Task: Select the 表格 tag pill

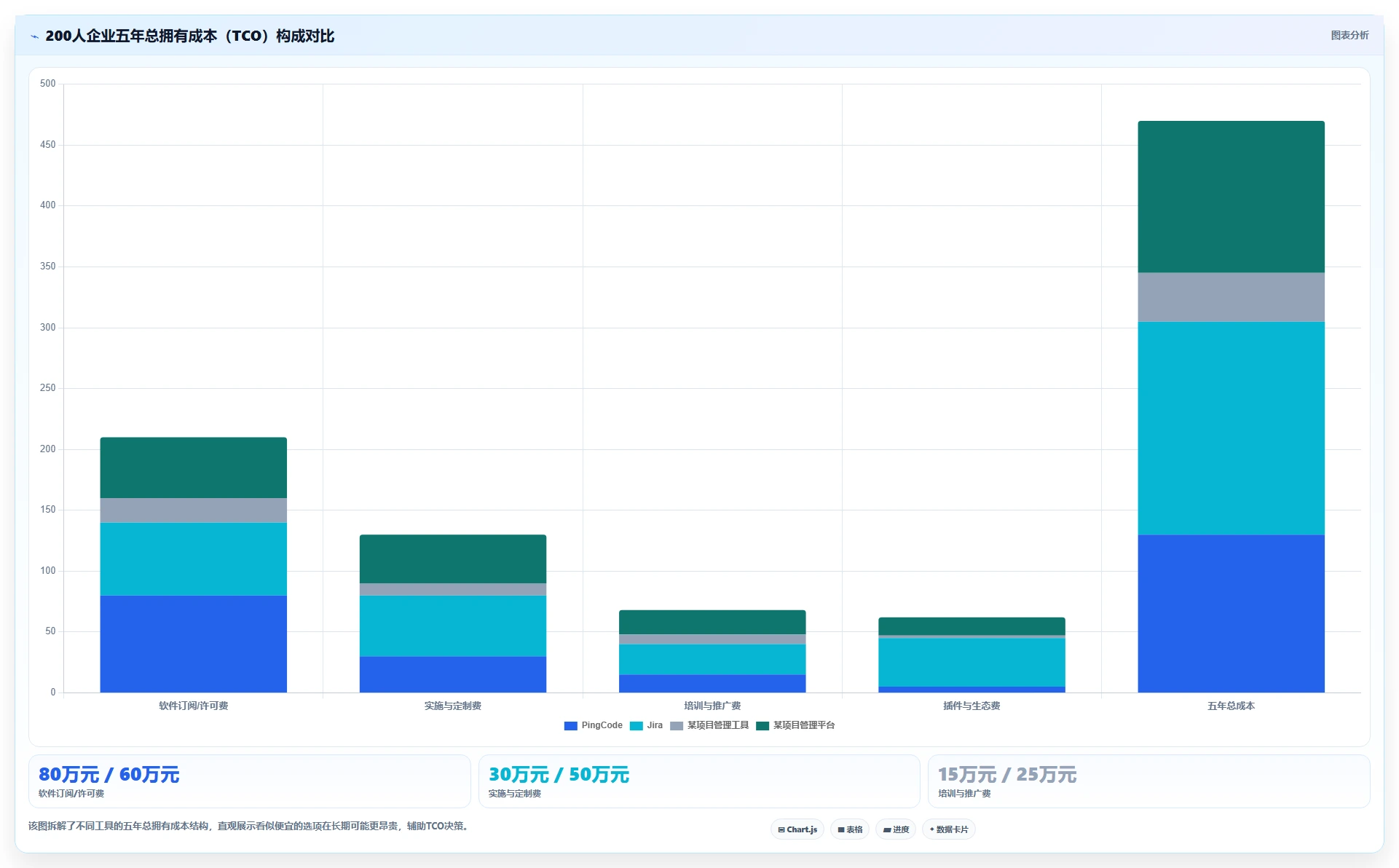Action: coord(850,829)
